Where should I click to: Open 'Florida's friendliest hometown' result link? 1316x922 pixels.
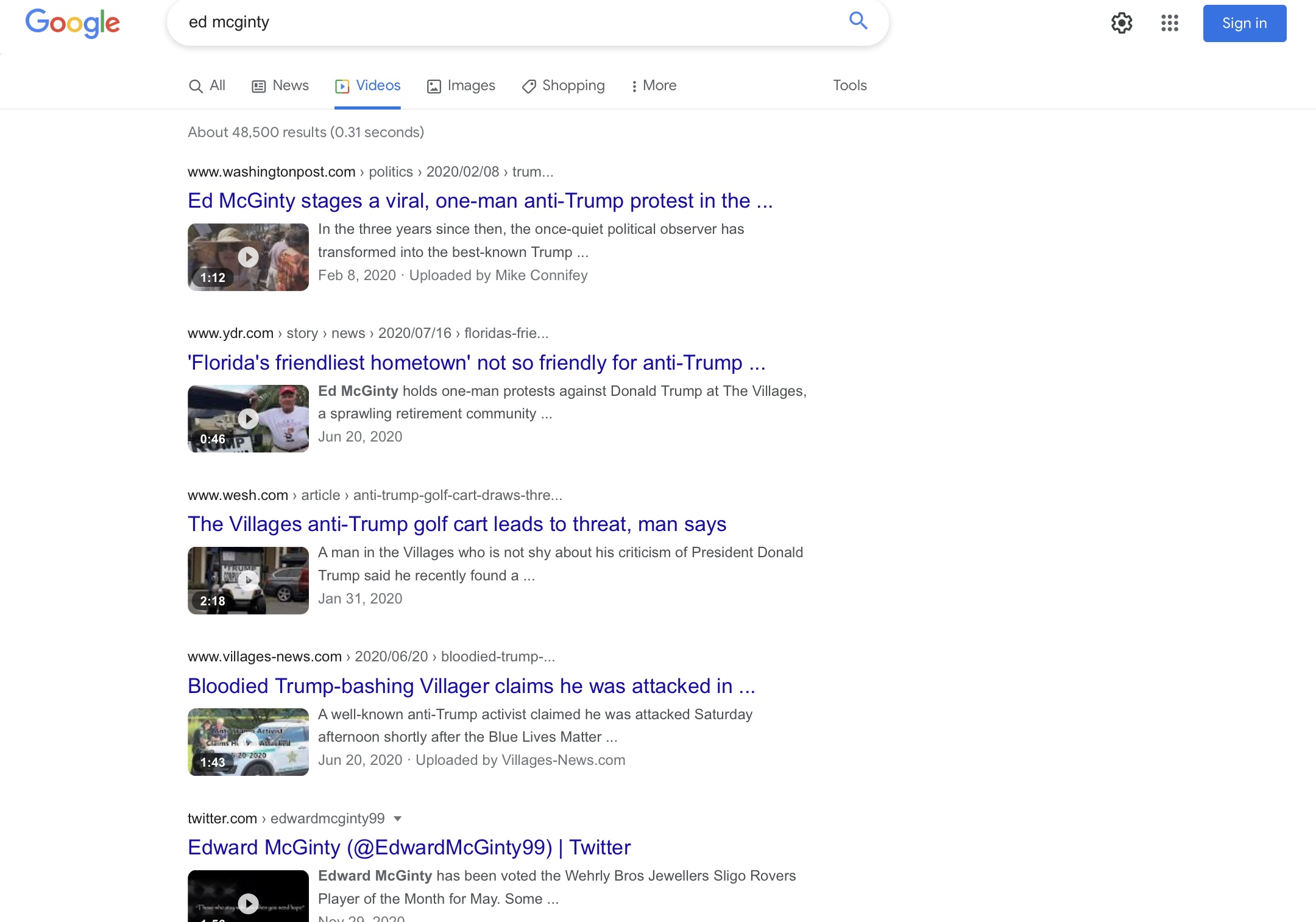point(476,363)
